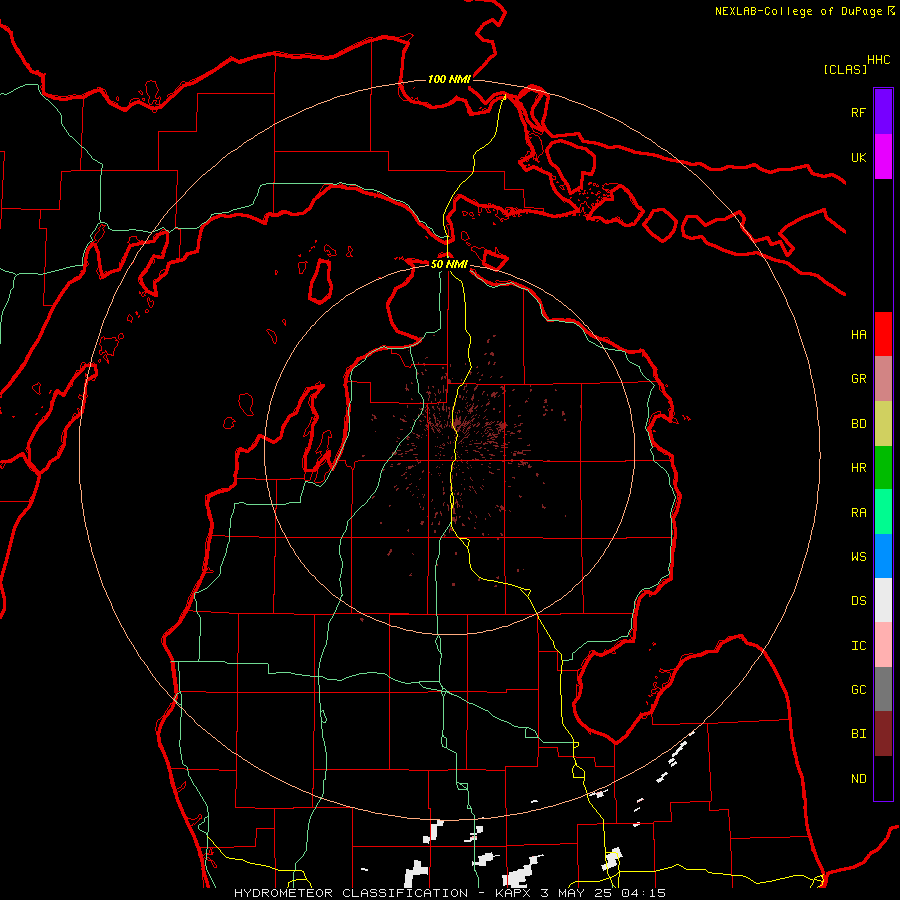Select the DS white legend swatch
Image resolution: width=900 pixels, height=900 pixels.
pos(883,600)
